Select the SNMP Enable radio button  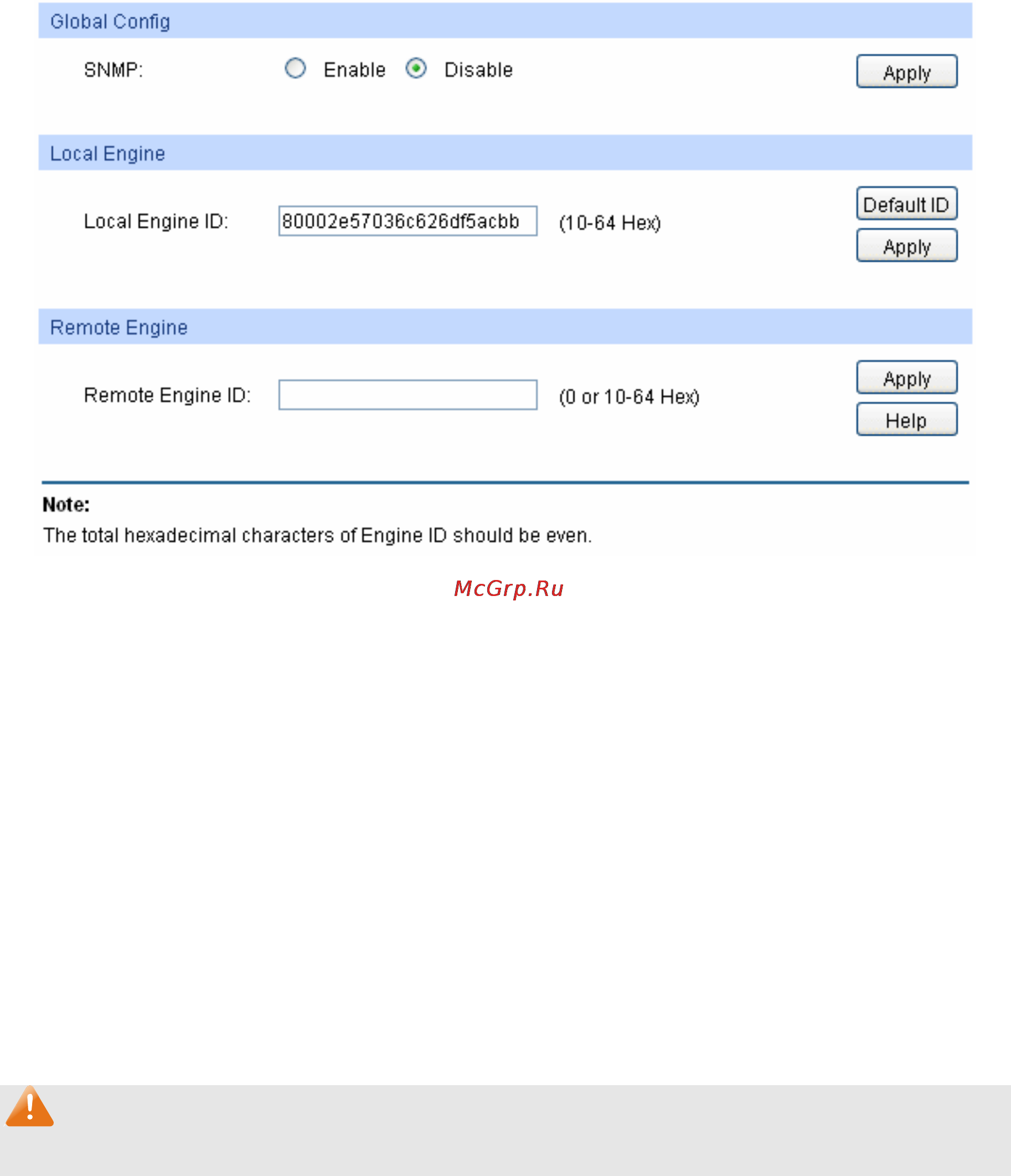click(x=295, y=69)
